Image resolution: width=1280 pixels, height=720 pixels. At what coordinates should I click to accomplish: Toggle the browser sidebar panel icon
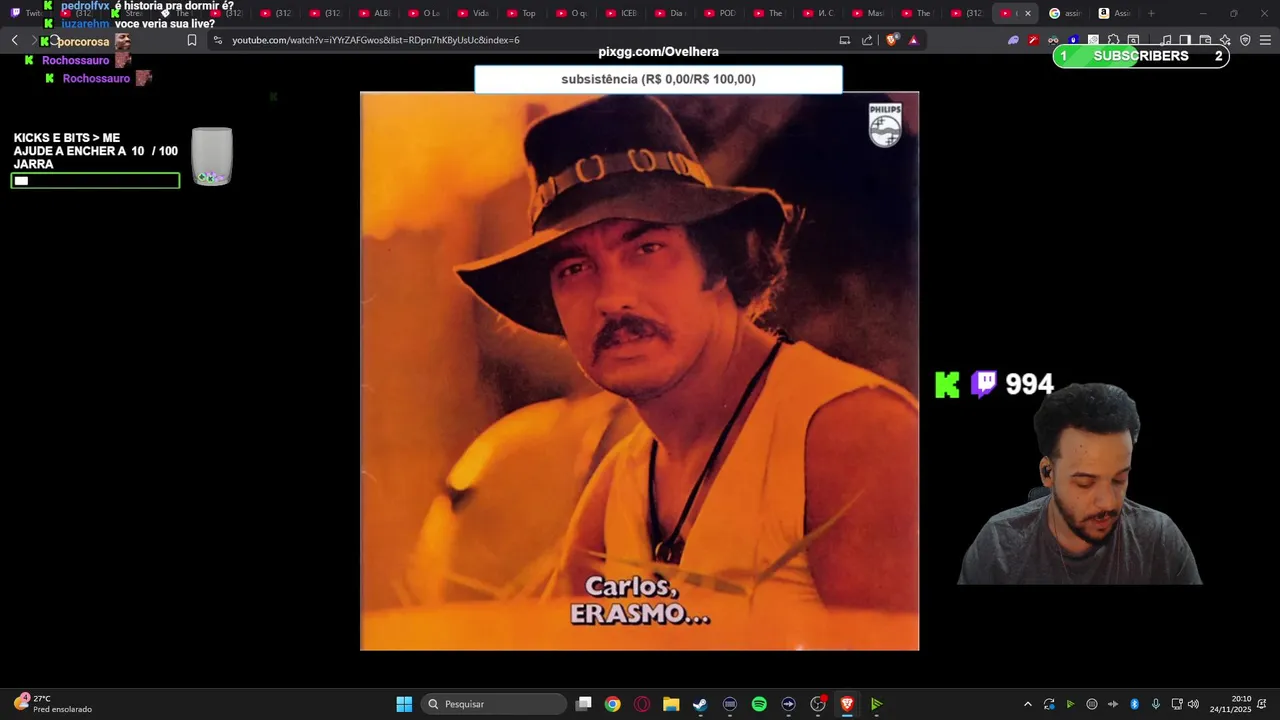tap(1185, 40)
